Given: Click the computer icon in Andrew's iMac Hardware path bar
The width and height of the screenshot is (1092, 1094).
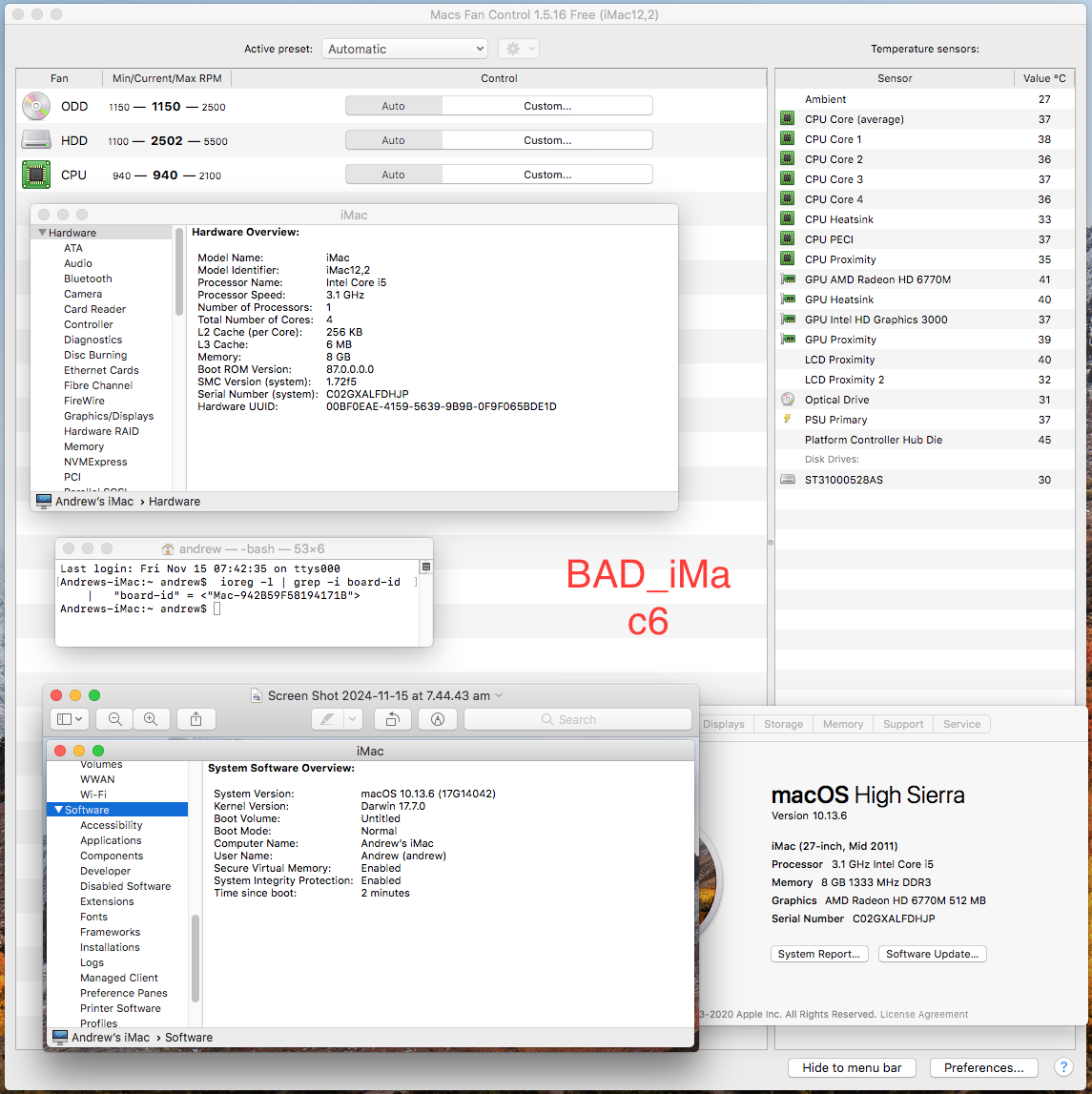Looking at the screenshot, I should (x=44, y=501).
